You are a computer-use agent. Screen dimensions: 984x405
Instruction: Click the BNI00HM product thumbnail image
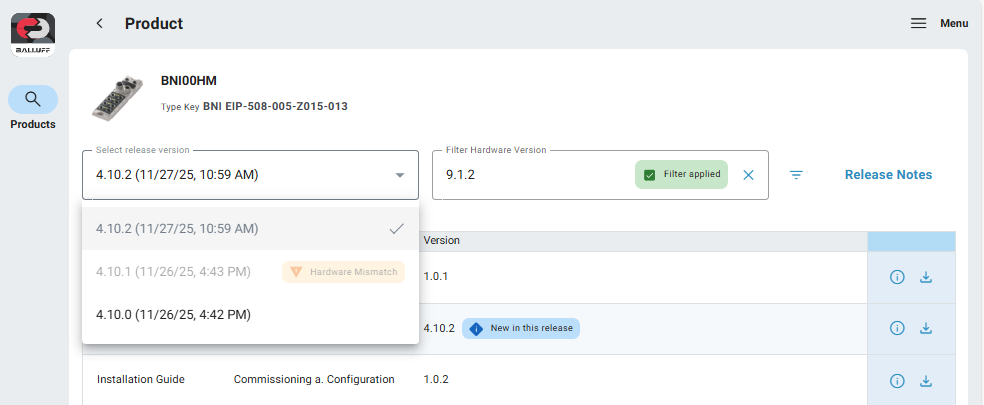(x=115, y=97)
